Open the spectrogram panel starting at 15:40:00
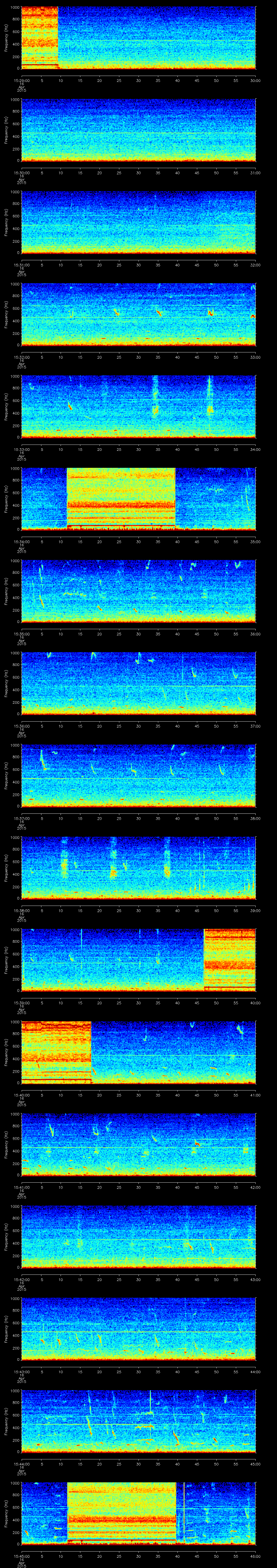277x1568 pixels. click(138, 1052)
